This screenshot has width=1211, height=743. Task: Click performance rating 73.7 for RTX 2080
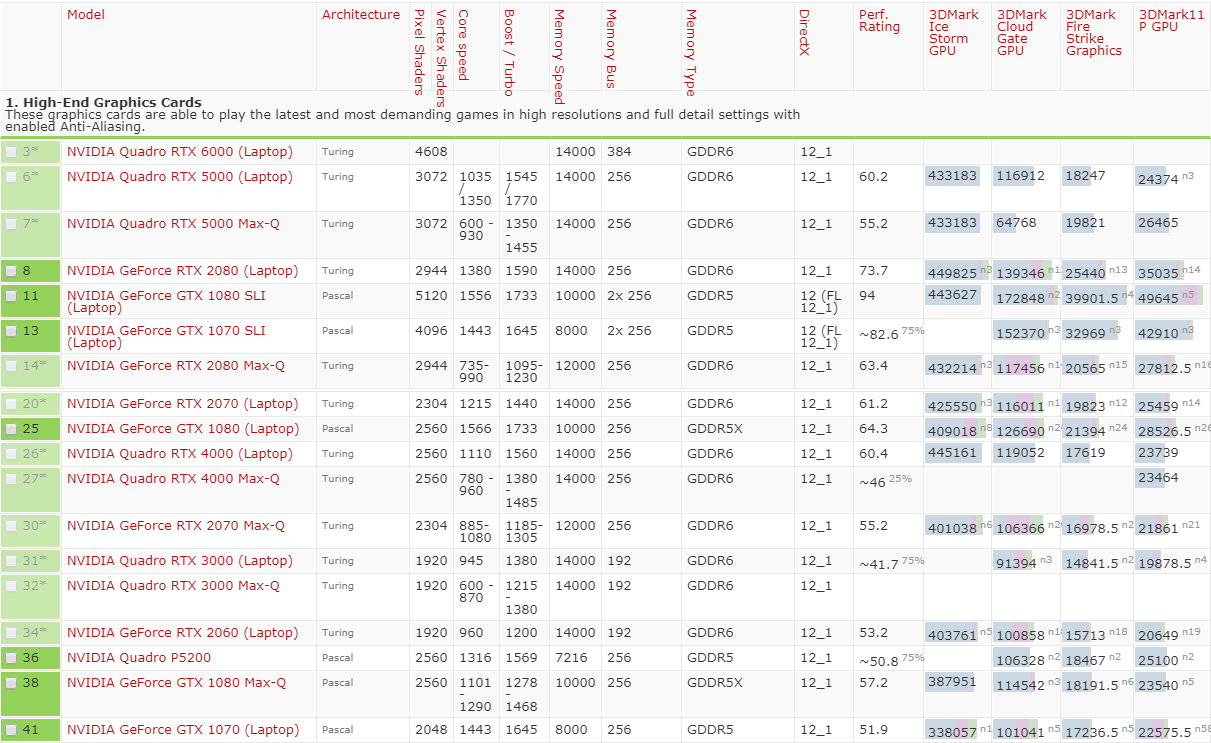click(x=873, y=271)
